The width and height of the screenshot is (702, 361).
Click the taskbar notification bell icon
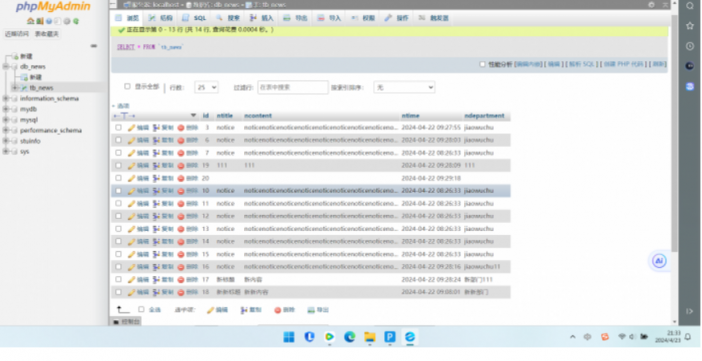click(688, 337)
